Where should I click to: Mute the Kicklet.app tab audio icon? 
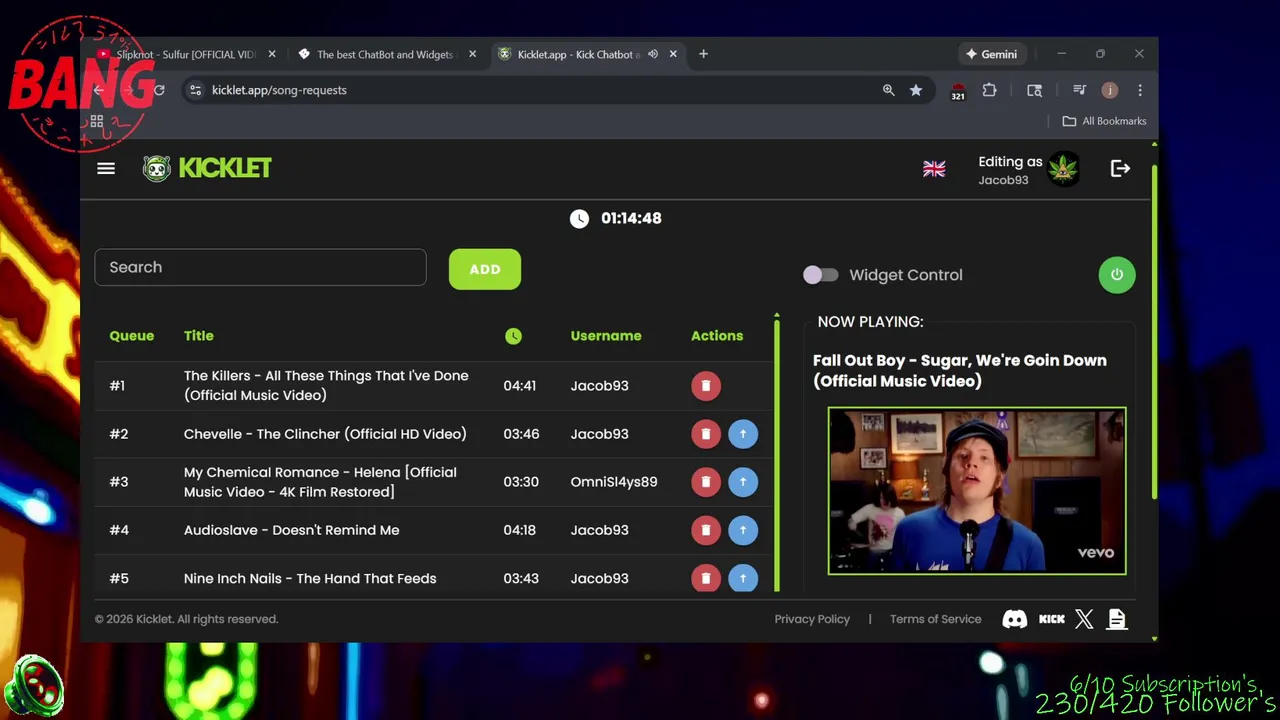point(653,54)
